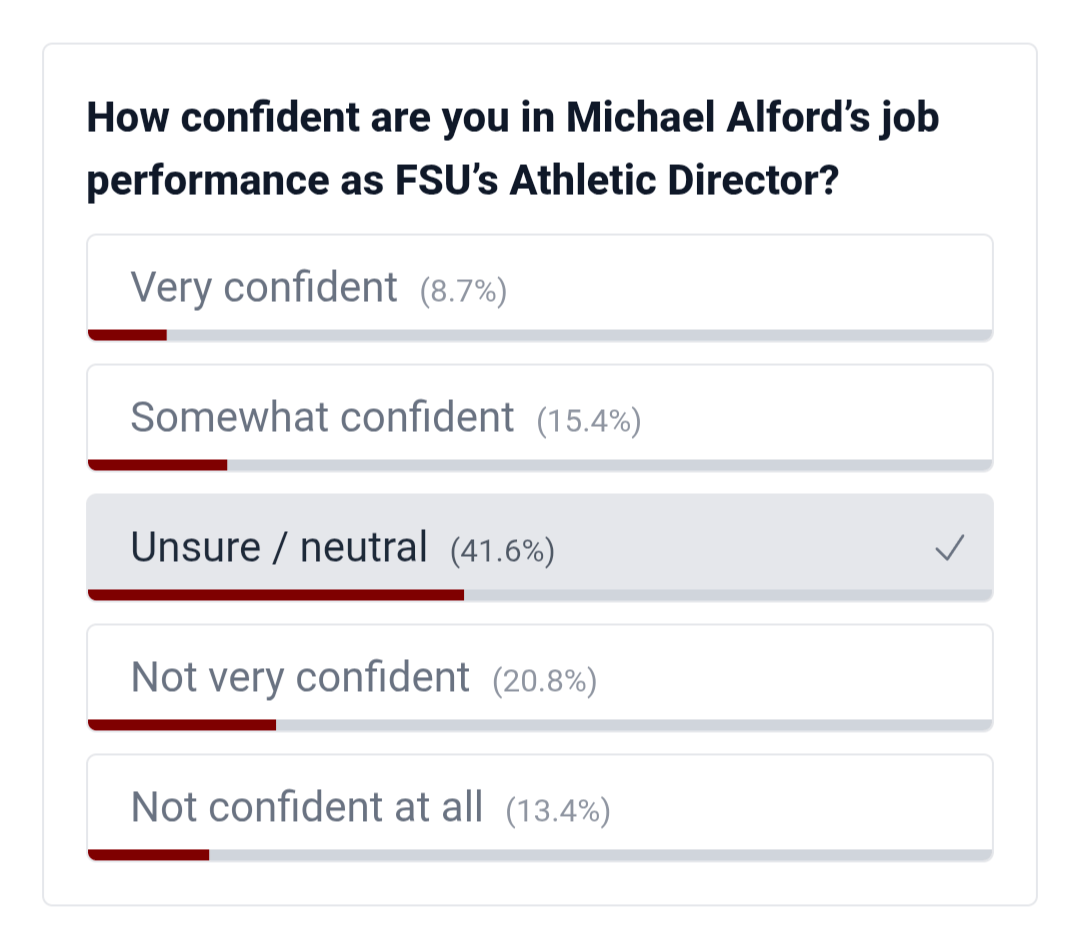Viewport: 1080px width, 943px height.
Task: Click the red bar under Very confident
Action: click(127, 335)
